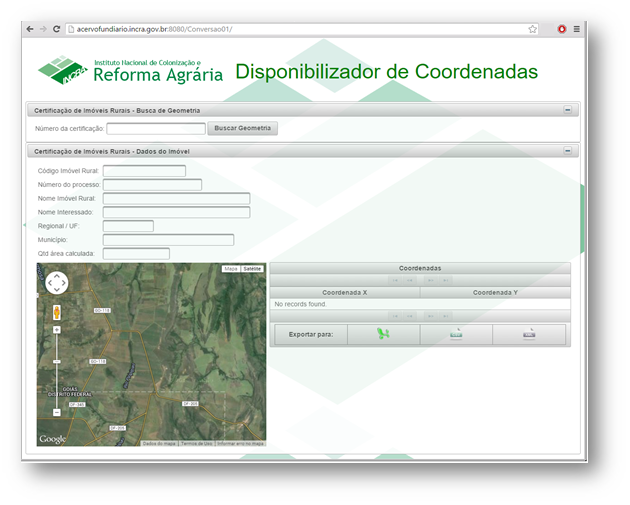Export coordinates using the rightmost file icon
The height and width of the screenshot is (505, 630).
529,334
